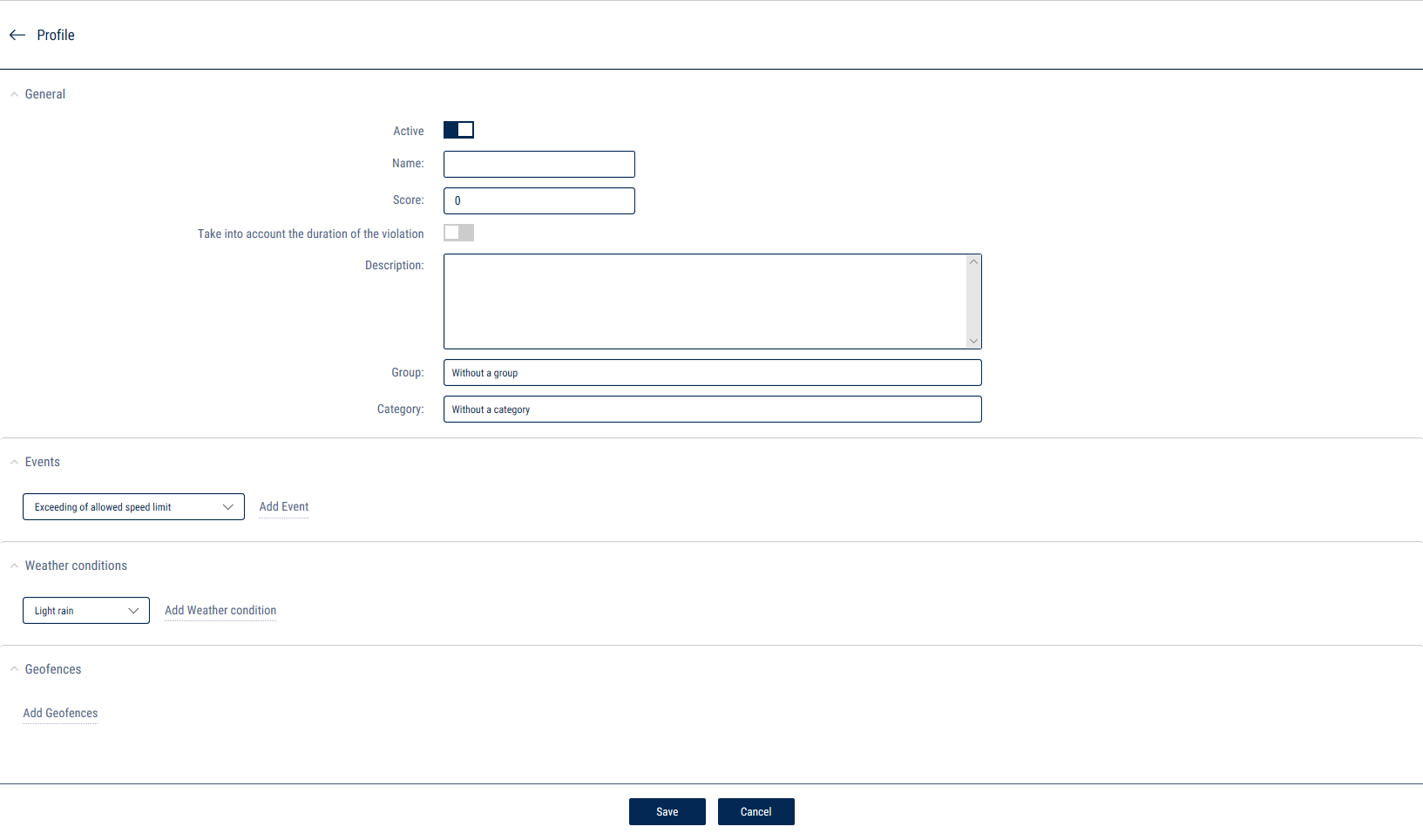Focus the Name input field
This screenshot has width=1423, height=840.
[x=539, y=164]
